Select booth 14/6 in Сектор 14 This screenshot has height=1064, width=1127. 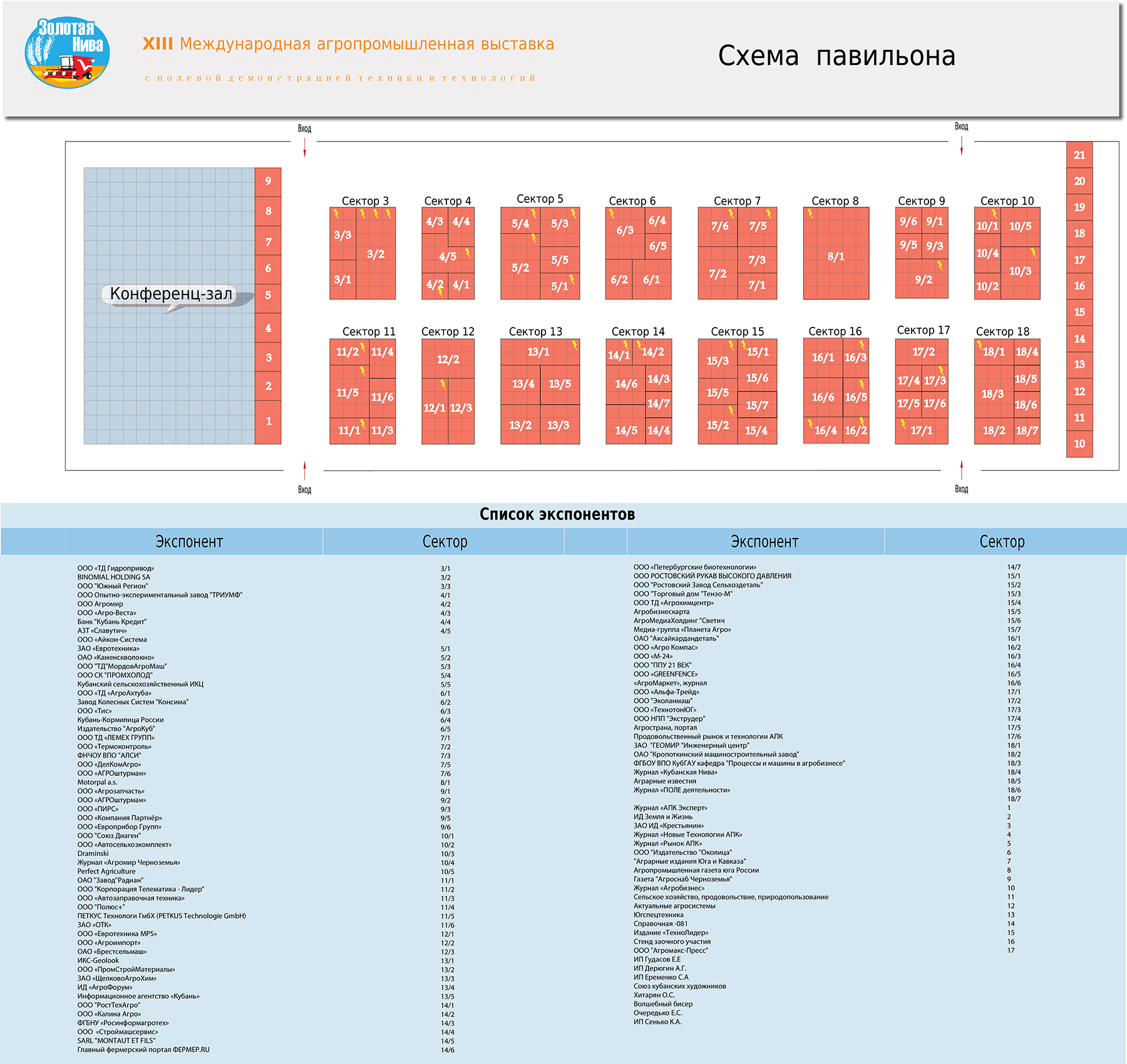coord(625,384)
